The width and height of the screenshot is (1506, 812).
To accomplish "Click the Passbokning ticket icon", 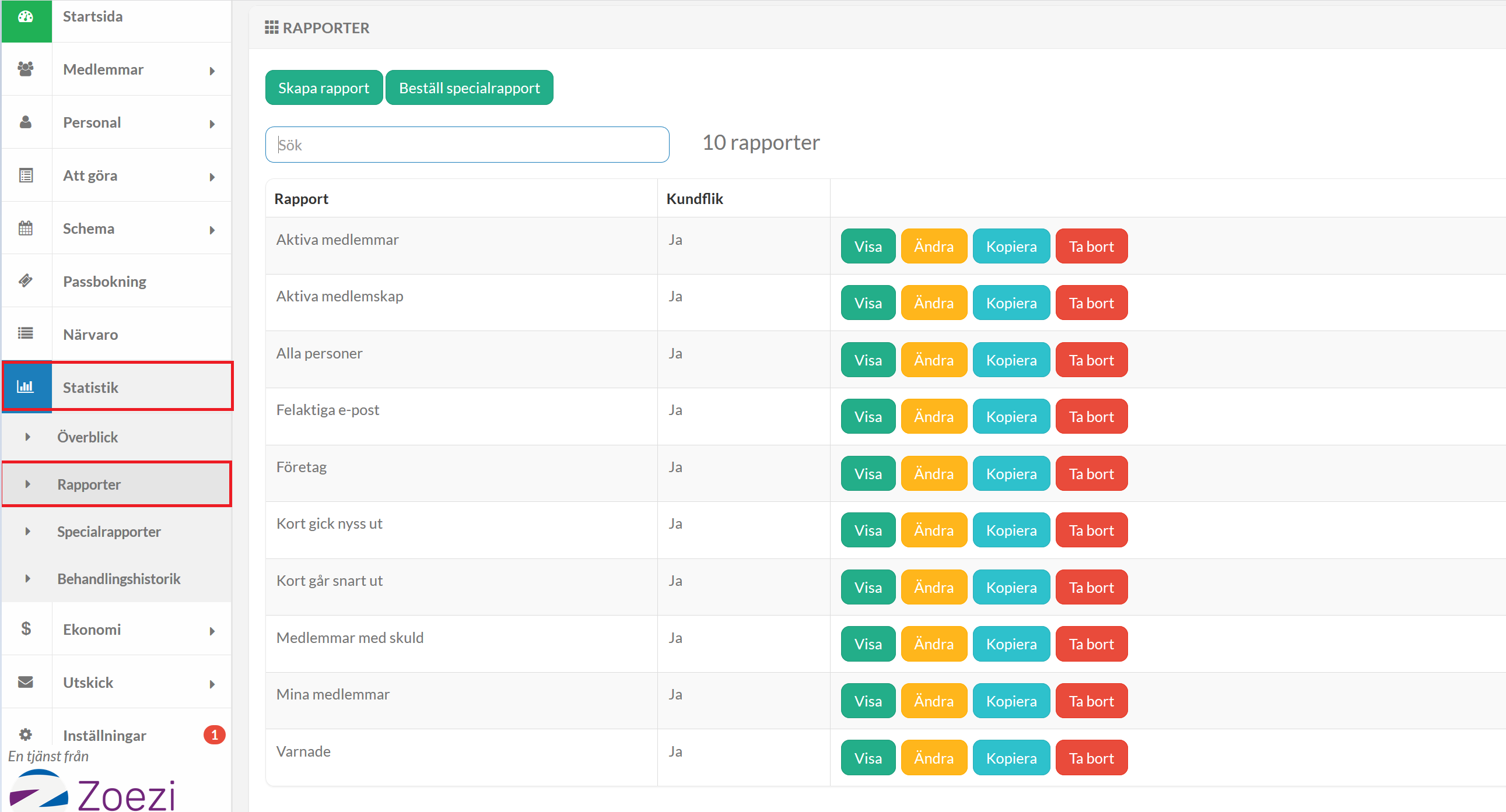I will click(26, 281).
